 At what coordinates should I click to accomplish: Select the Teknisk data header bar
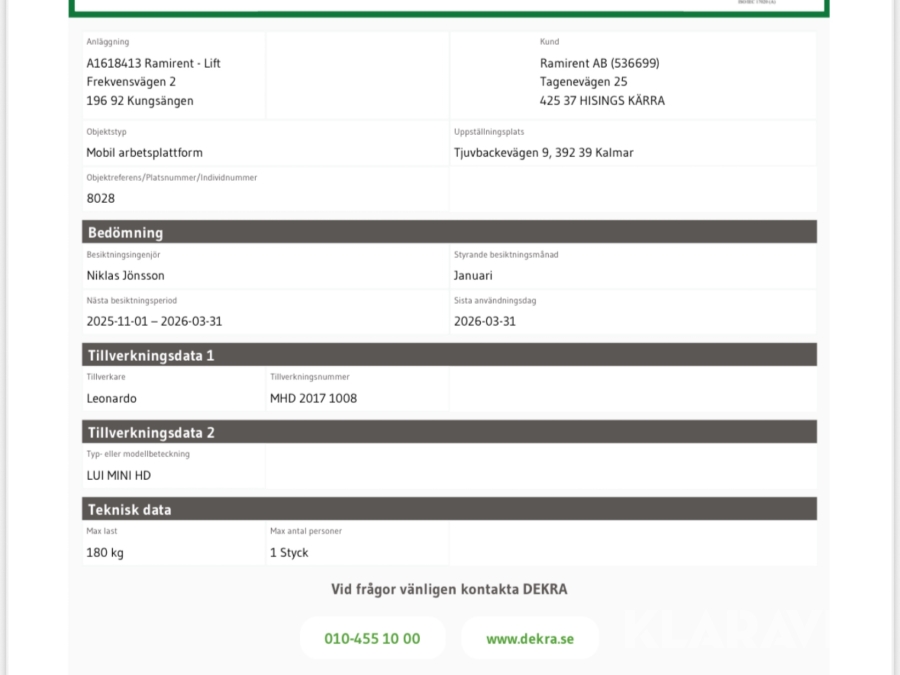(x=449, y=509)
